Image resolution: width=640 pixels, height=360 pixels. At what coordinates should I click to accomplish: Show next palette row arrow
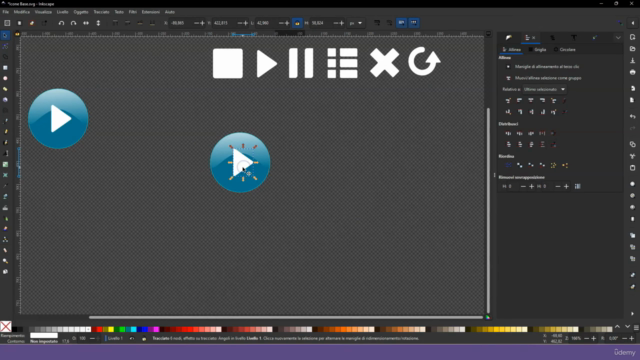(627, 327)
